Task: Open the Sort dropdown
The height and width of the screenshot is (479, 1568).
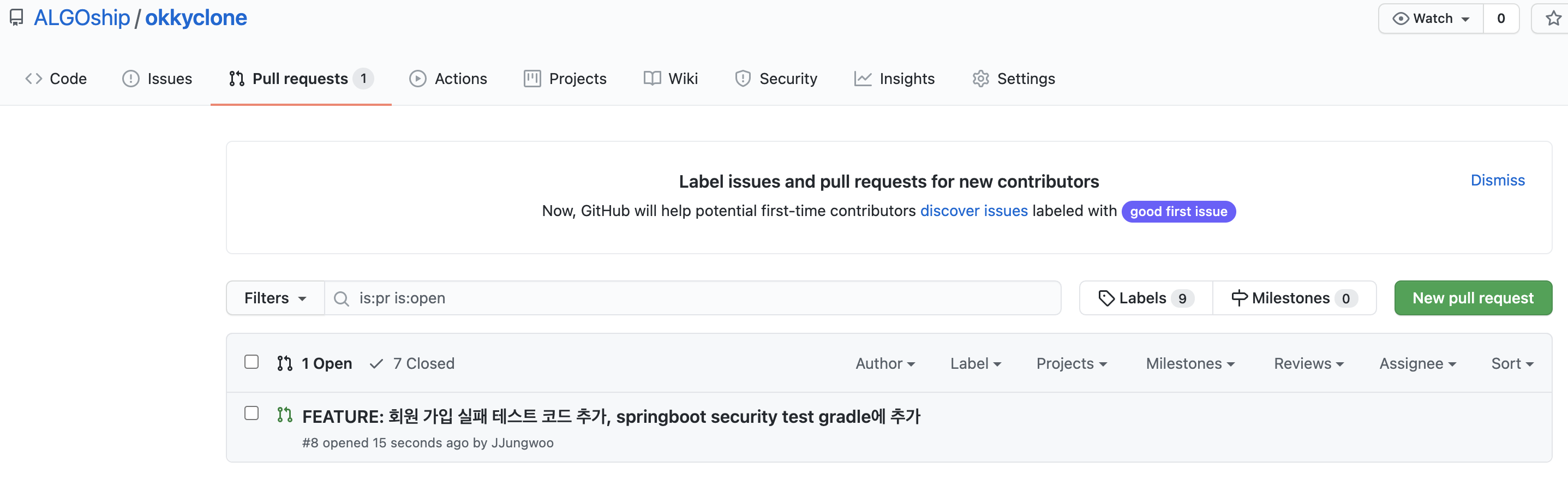Action: pos(1512,363)
